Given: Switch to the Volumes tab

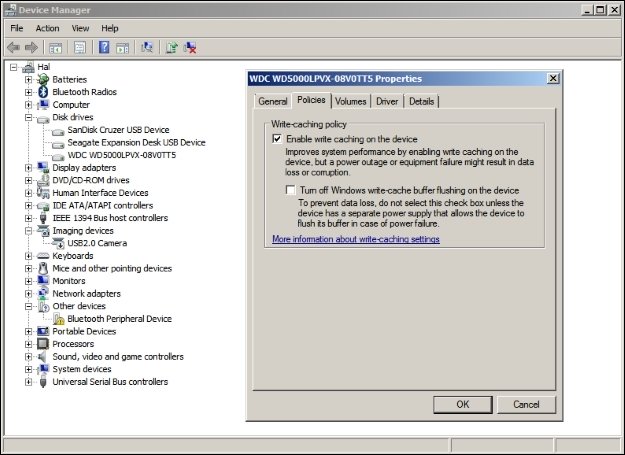Looking at the screenshot, I should pyautogui.click(x=350, y=101).
